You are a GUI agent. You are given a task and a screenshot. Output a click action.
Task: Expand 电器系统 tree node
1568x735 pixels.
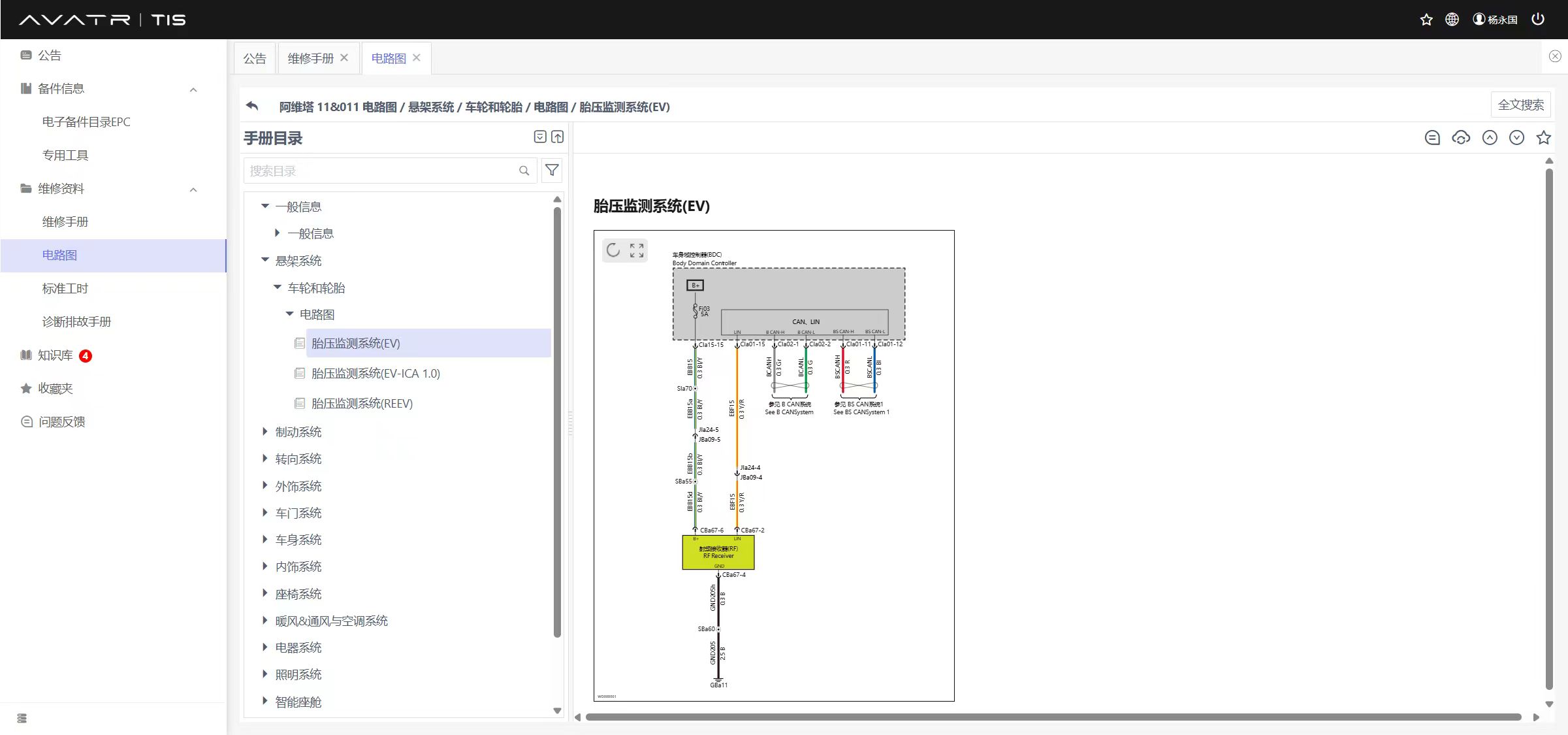point(265,647)
